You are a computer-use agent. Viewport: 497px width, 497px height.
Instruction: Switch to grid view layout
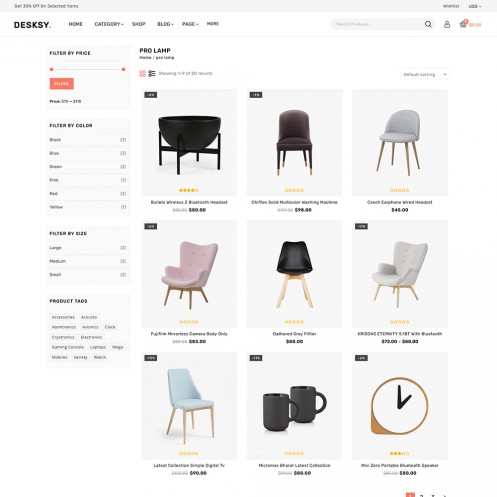click(142, 73)
